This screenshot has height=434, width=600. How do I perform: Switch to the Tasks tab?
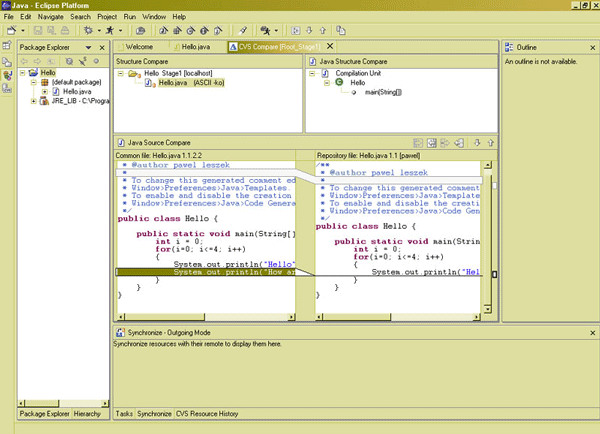(124, 414)
